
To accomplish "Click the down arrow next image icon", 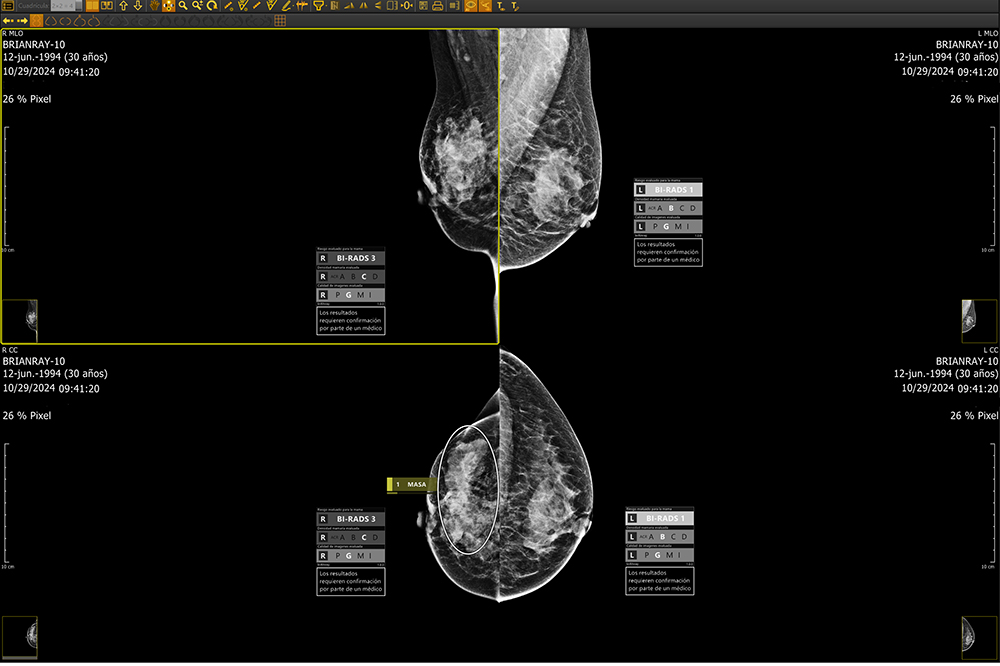I will click(137, 6).
